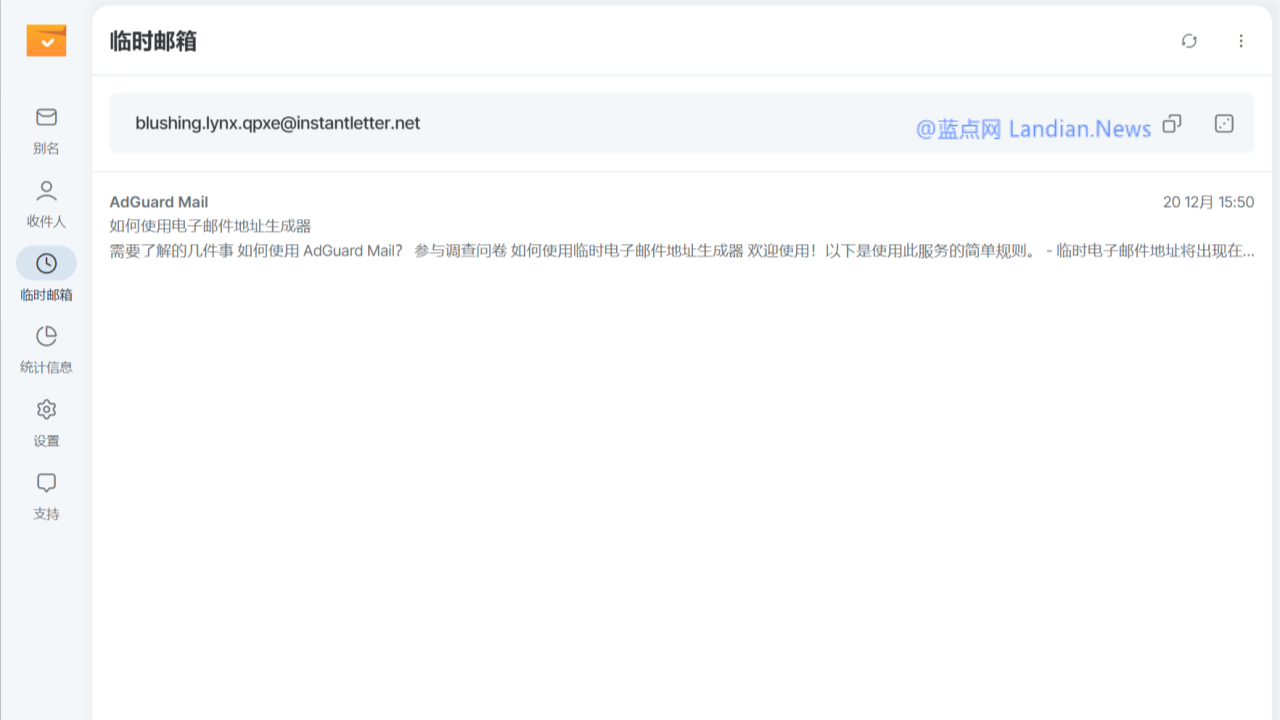The height and width of the screenshot is (720, 1280).
Task: Click the blushing.lynx.qpxe@instantletter.net address text
Action: (278, 123)
